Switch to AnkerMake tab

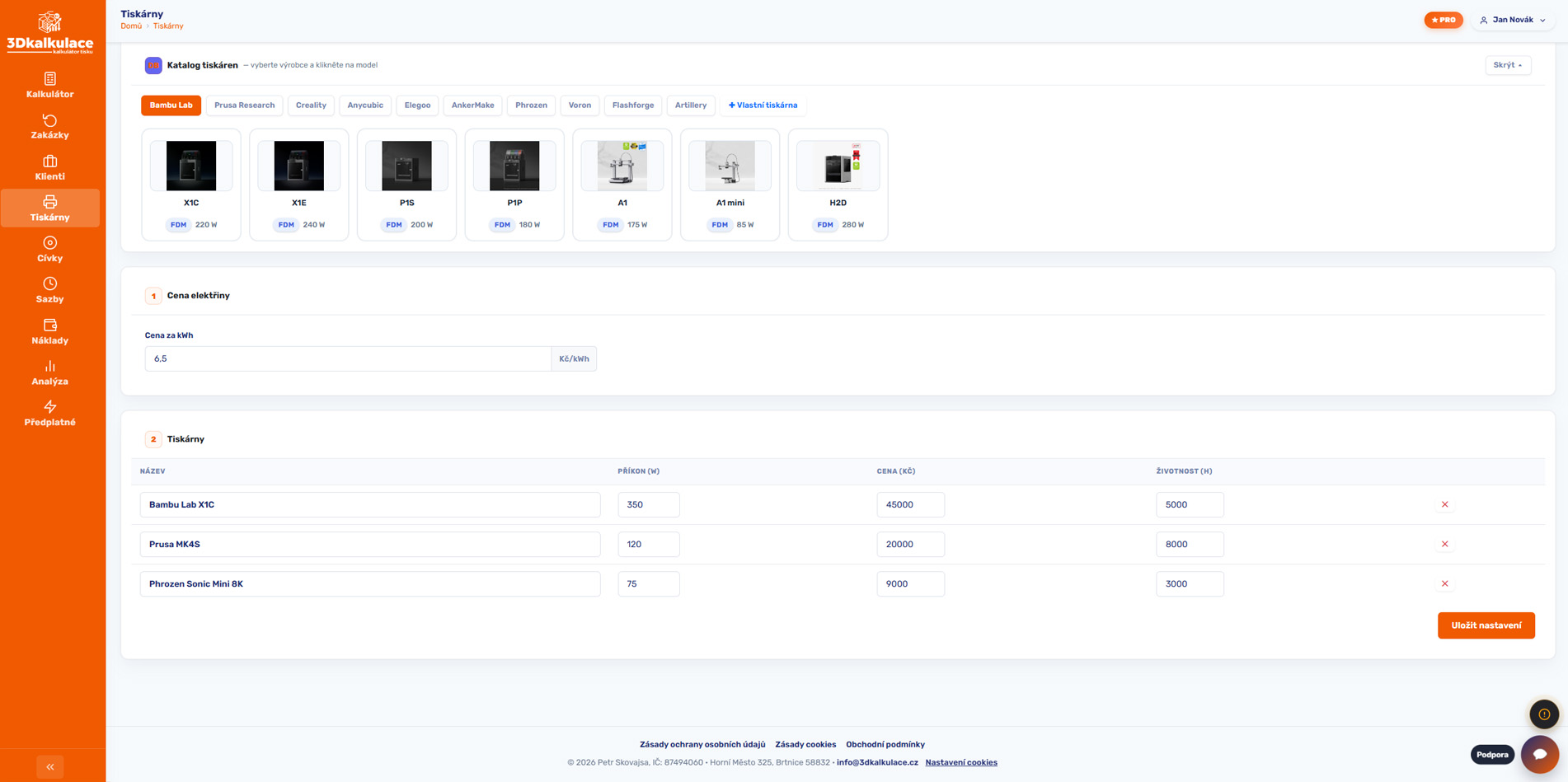pos(472,105)
